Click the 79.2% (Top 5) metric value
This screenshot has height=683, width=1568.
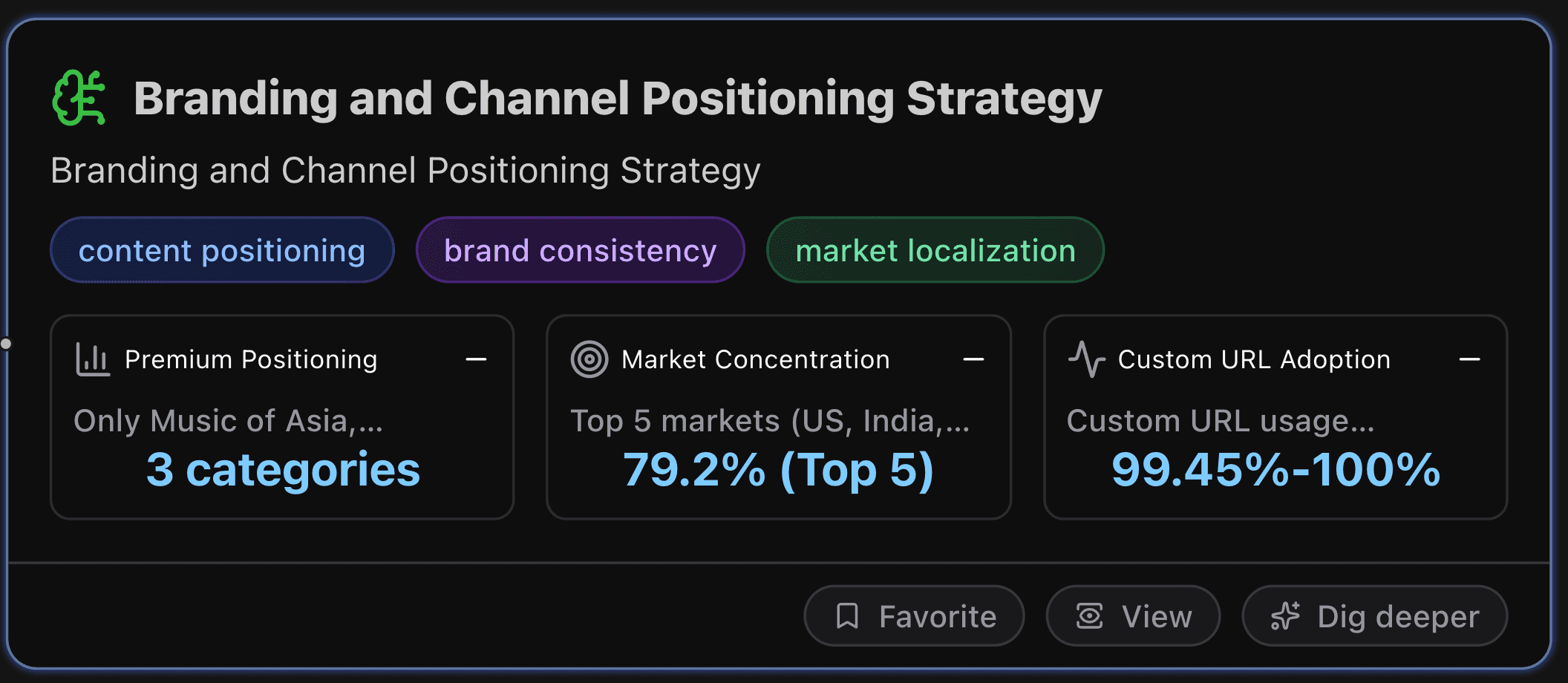pos(778,469)
